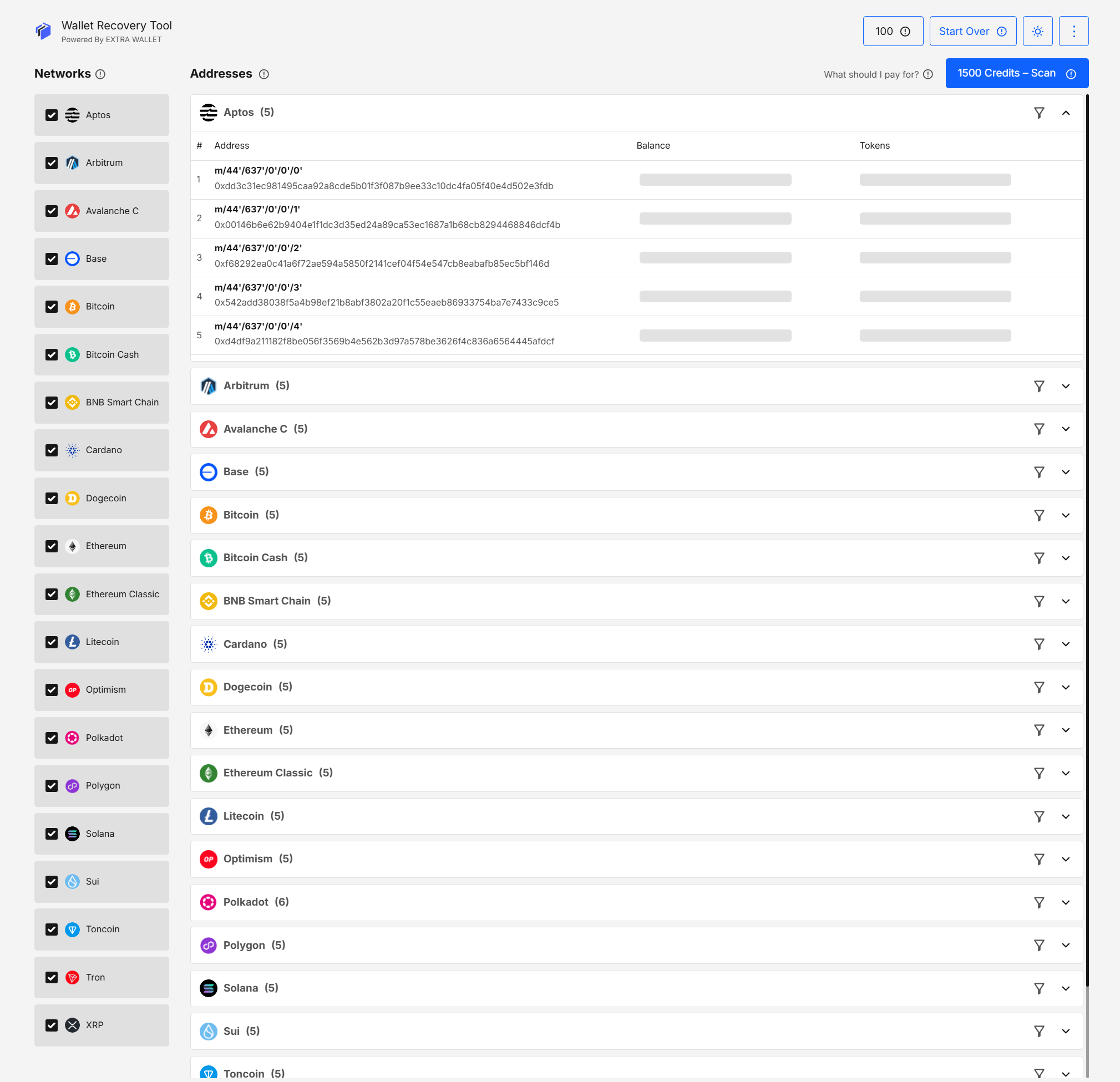Uncheck the XRP network checkbox
The height and width of the screenshot is (1082, 1120).
(52, 1025)
